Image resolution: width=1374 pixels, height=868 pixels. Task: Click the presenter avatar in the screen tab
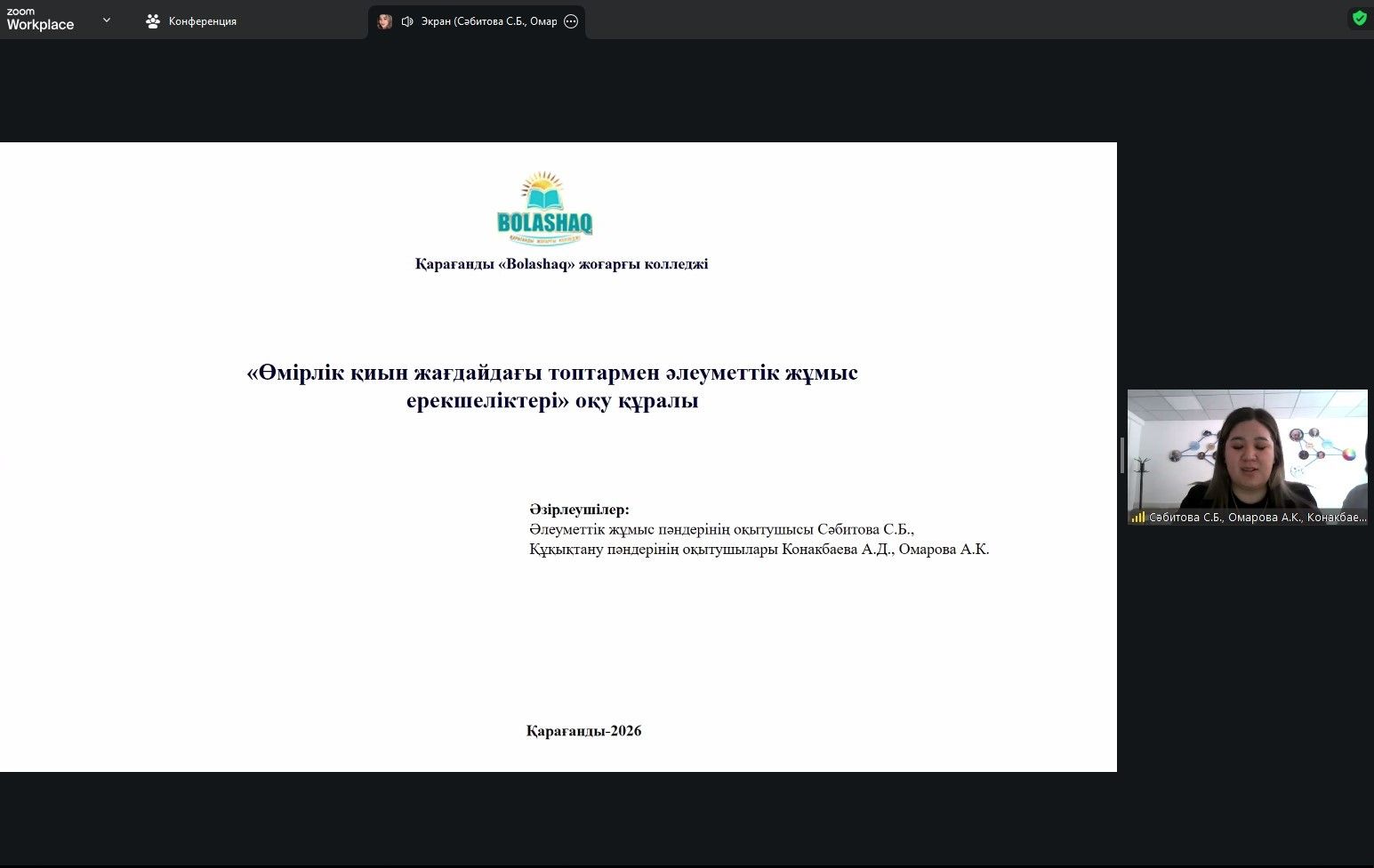coord(384,21)
